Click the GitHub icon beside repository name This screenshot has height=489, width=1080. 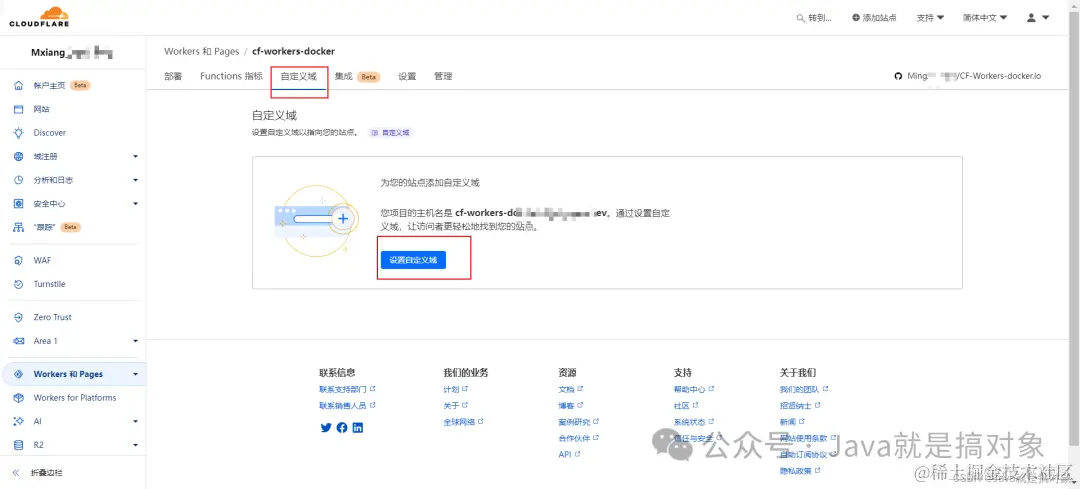tap(897, 76)
